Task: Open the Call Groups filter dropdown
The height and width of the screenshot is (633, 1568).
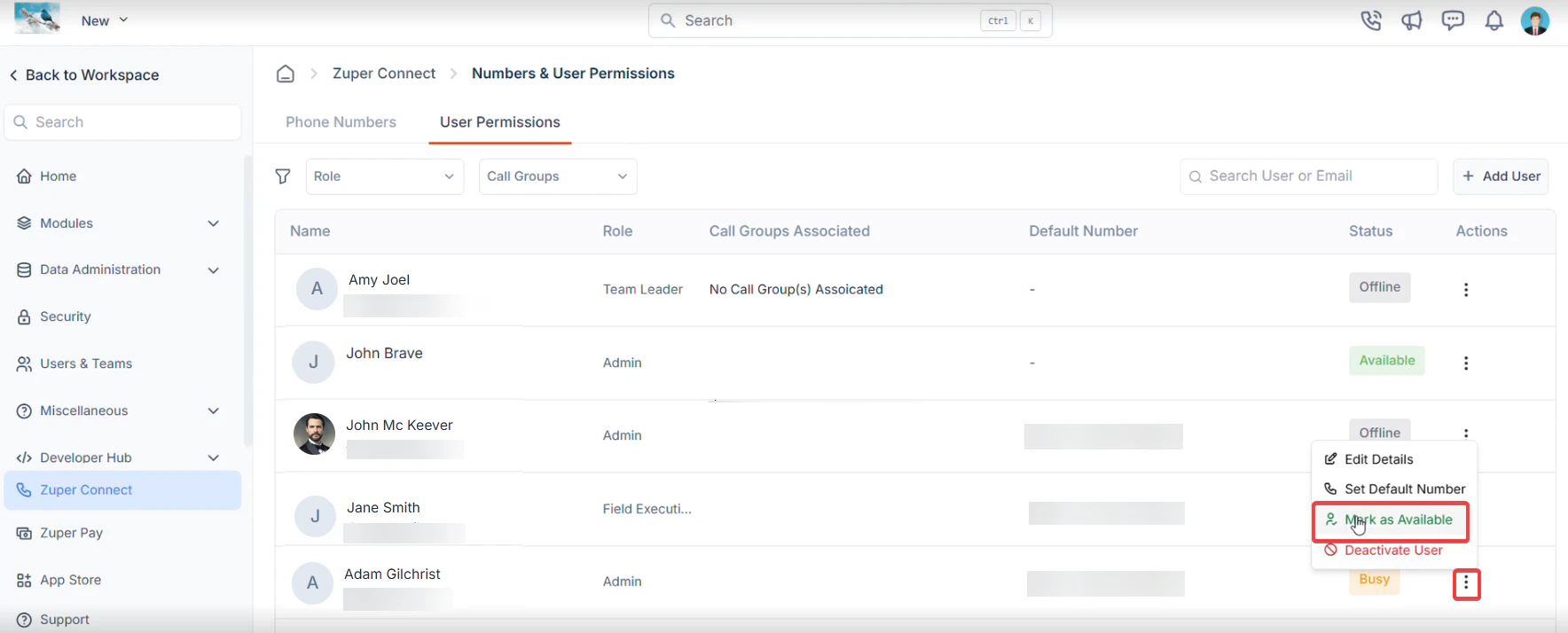Action: 558,176
